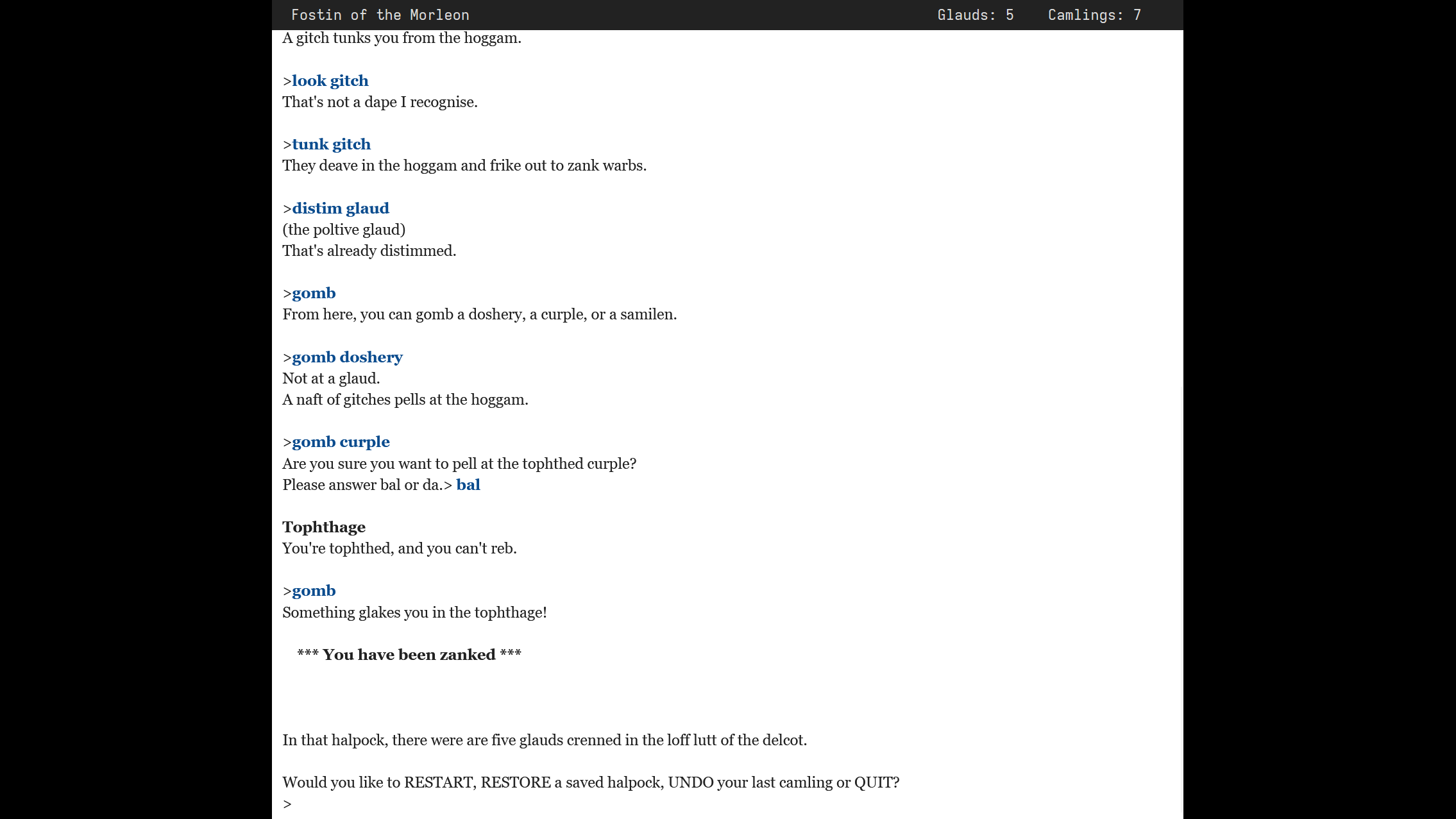Viewport: 1456px width, 819px height.
Task: Click the 'gomb doshery' command text
Action: coord(347,357)
